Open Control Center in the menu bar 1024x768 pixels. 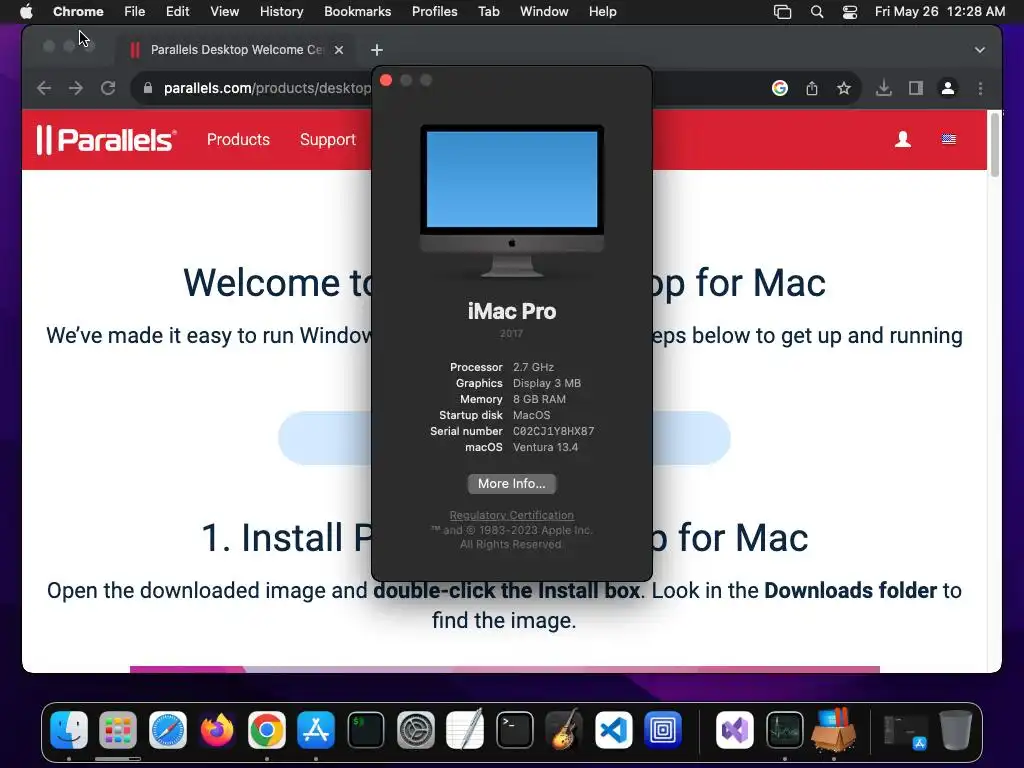pos(850,12)
